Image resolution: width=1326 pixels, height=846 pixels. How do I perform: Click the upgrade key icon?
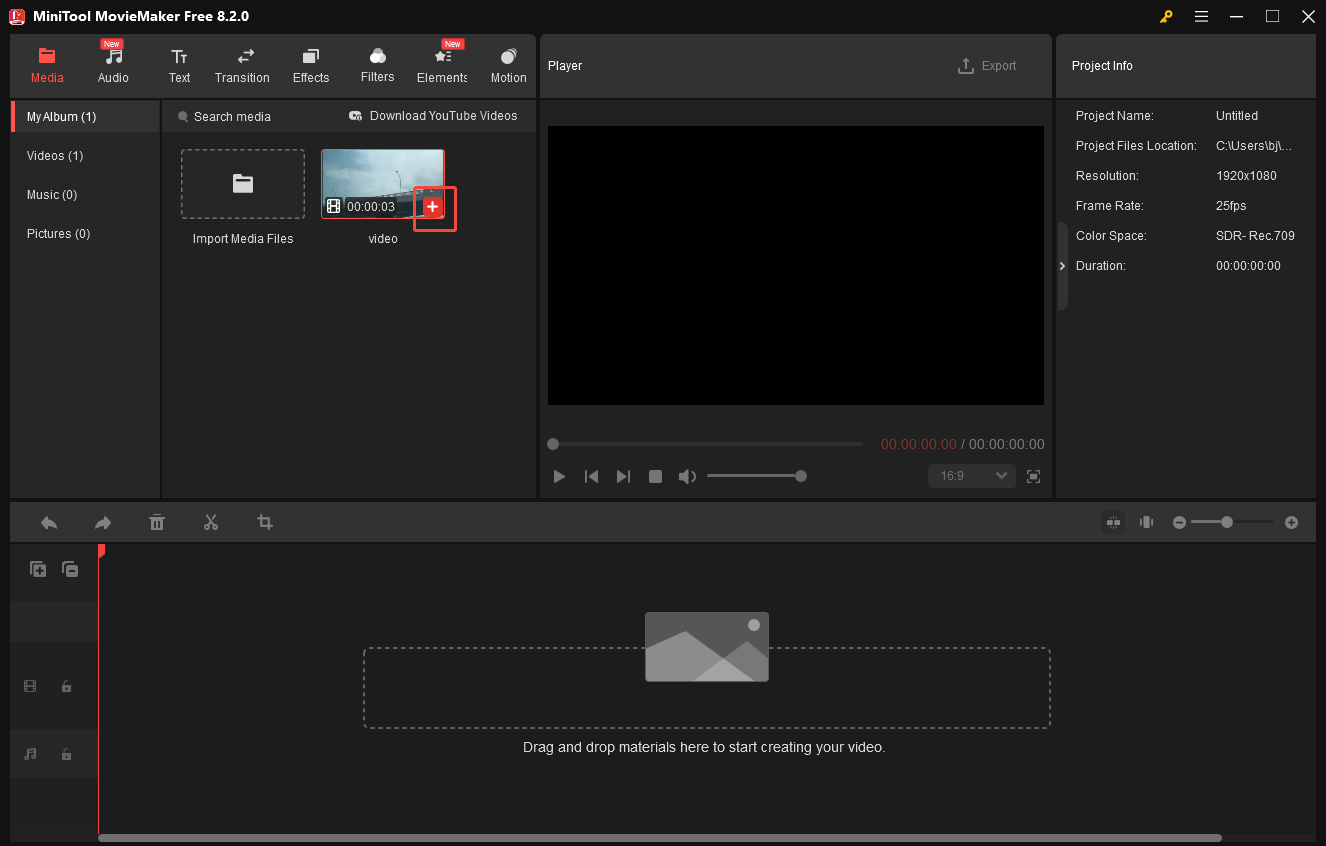[x=1166, y=16]
